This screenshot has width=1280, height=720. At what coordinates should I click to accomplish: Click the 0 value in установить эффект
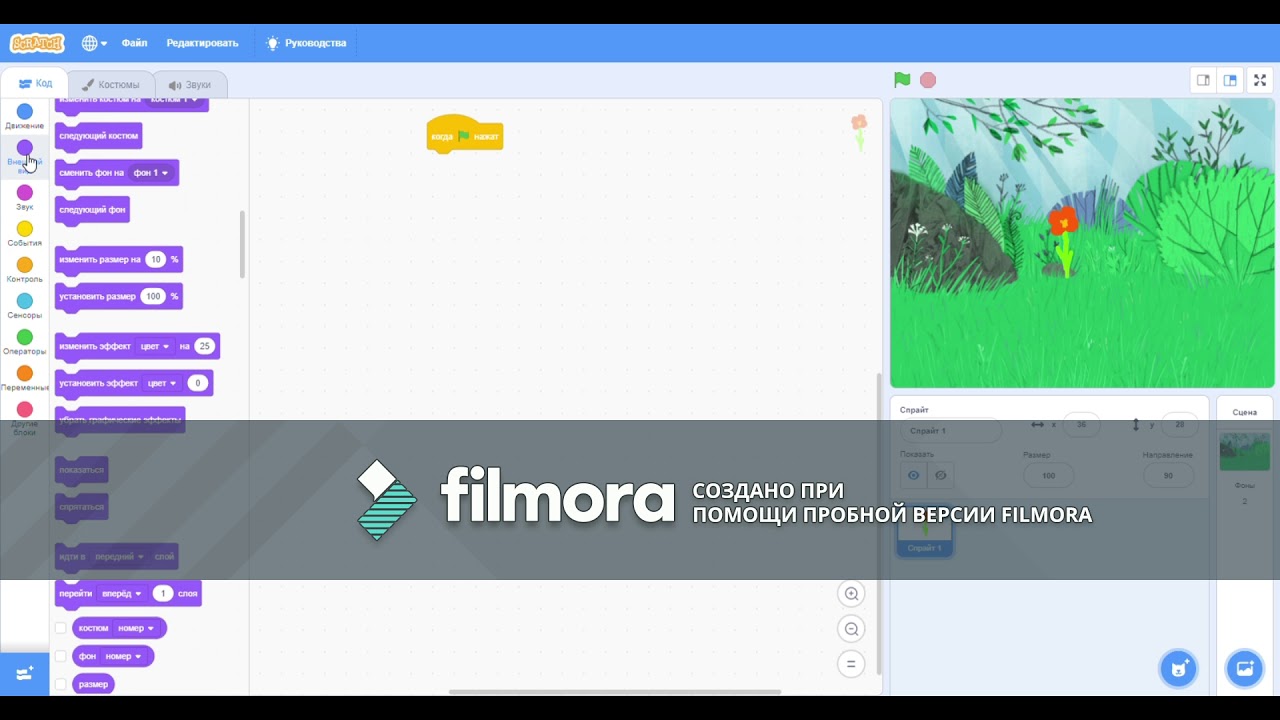click(x=198, y=383)
